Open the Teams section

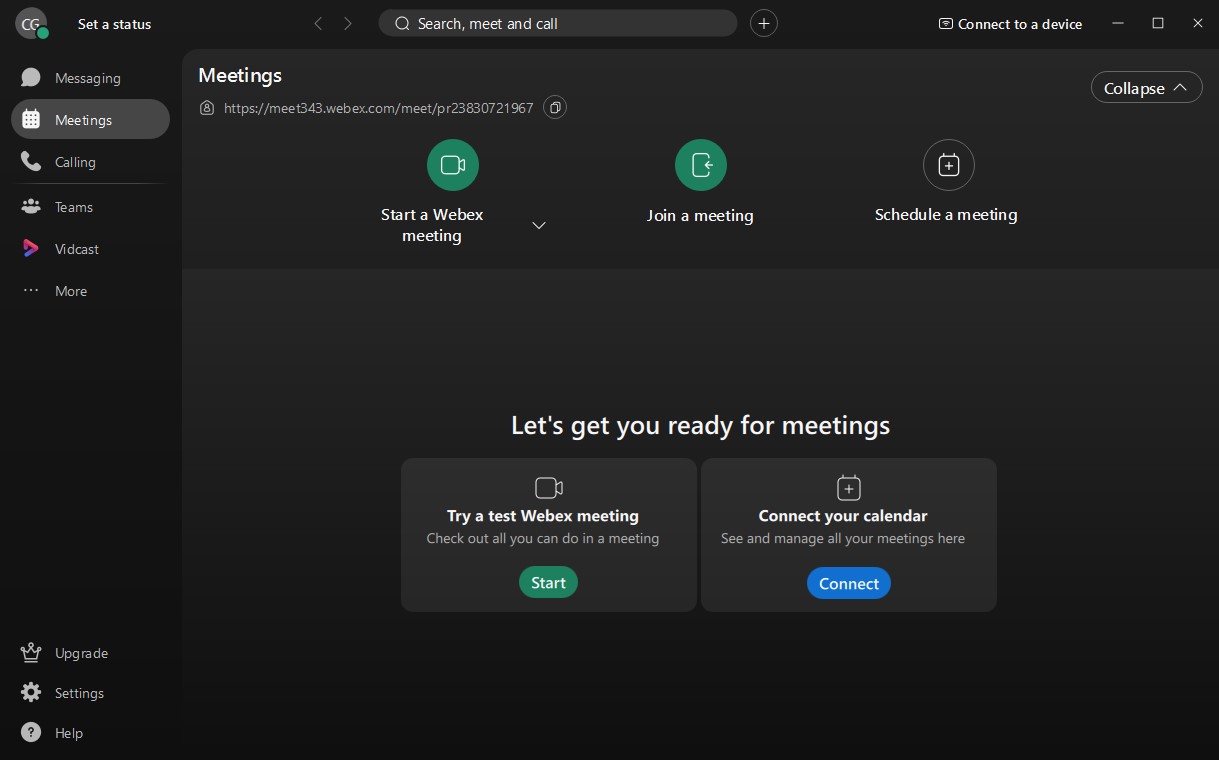[73, 206]
